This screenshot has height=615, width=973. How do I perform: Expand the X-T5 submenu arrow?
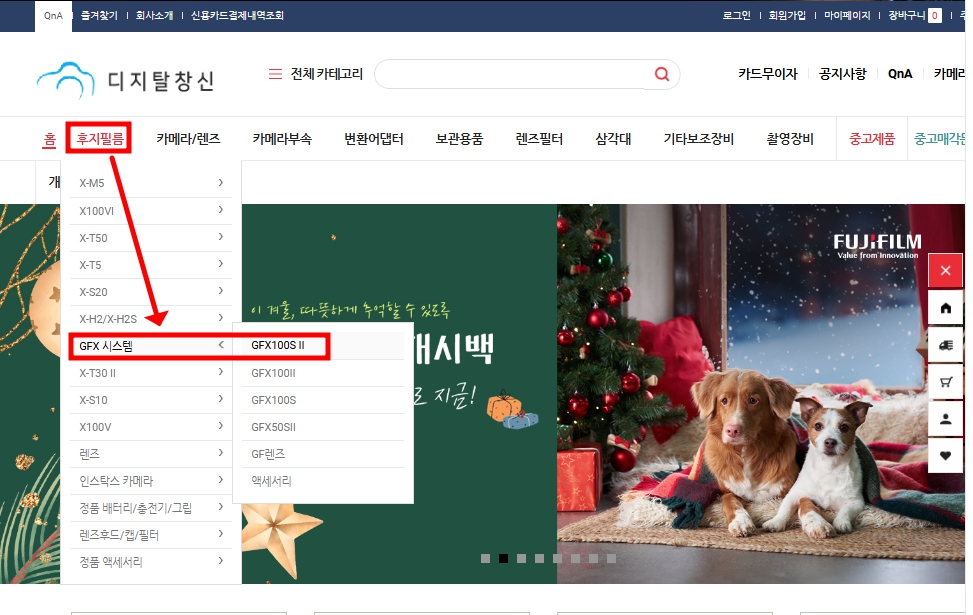pos(220,264)
